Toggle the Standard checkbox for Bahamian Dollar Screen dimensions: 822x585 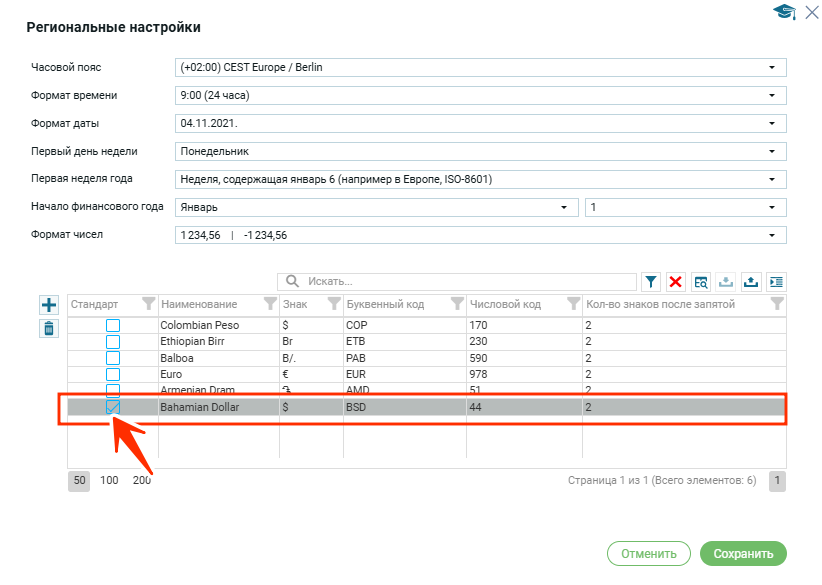(113, 407)
